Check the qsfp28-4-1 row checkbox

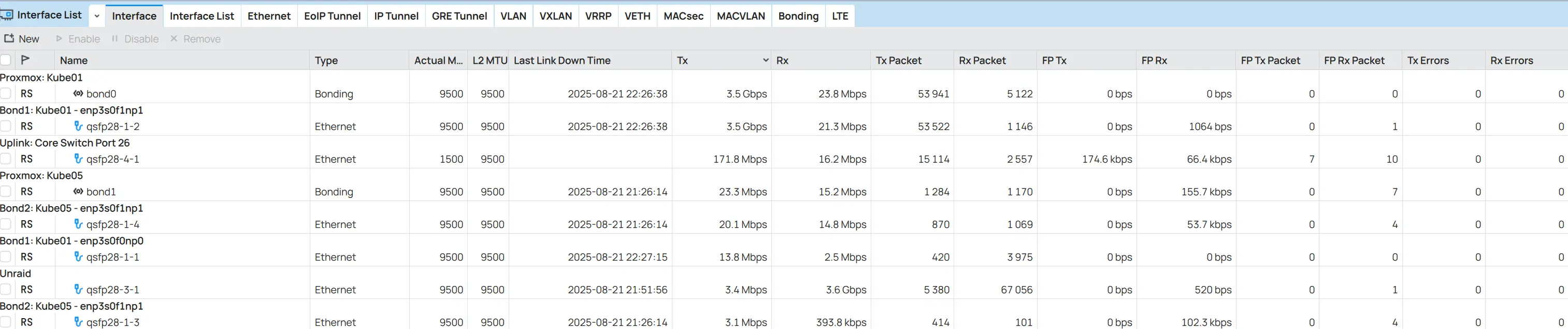pyautogui.click(x=6, y=159)
